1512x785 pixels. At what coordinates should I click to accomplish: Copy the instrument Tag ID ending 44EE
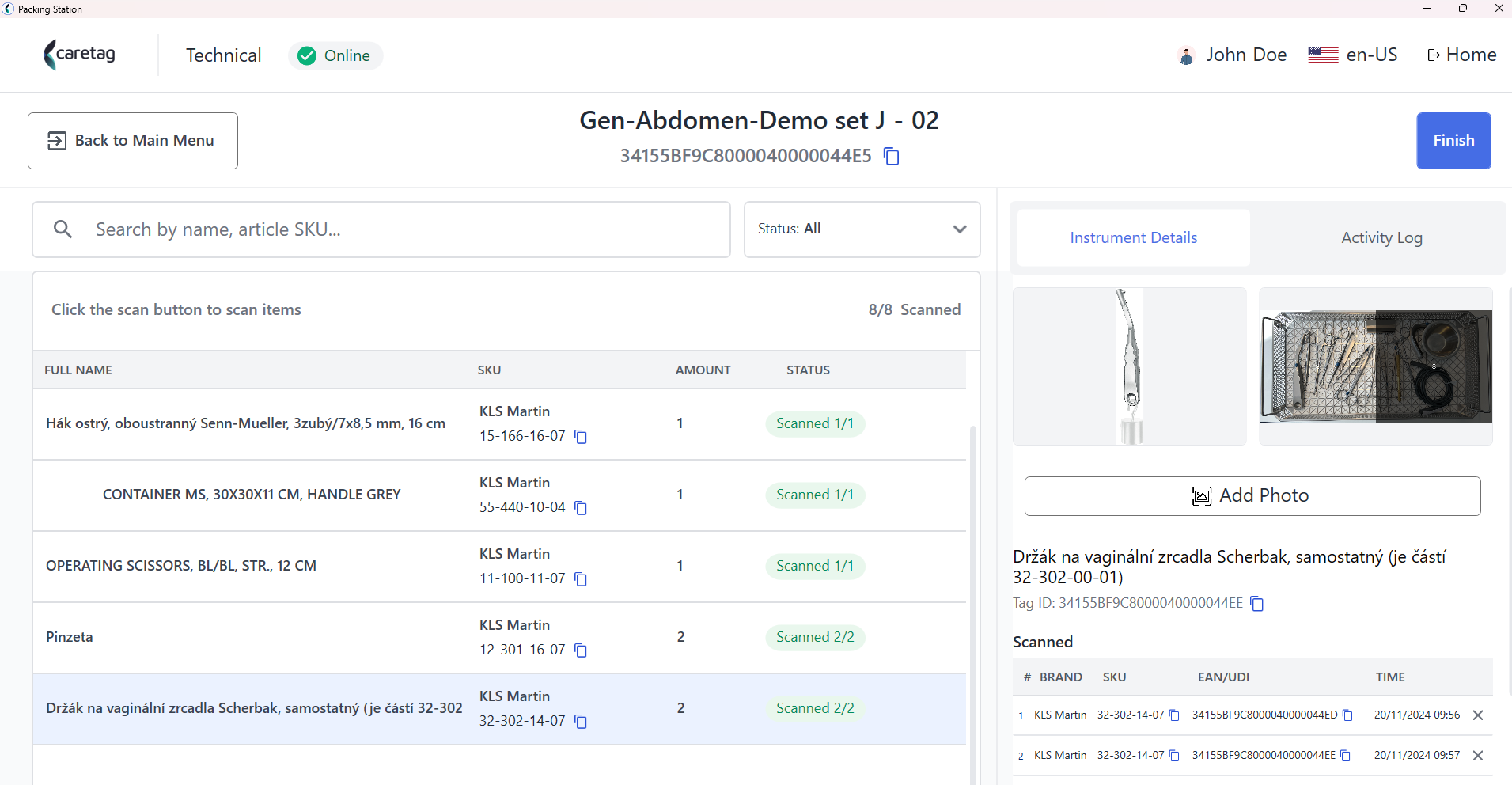click(x=1257, y=604)
